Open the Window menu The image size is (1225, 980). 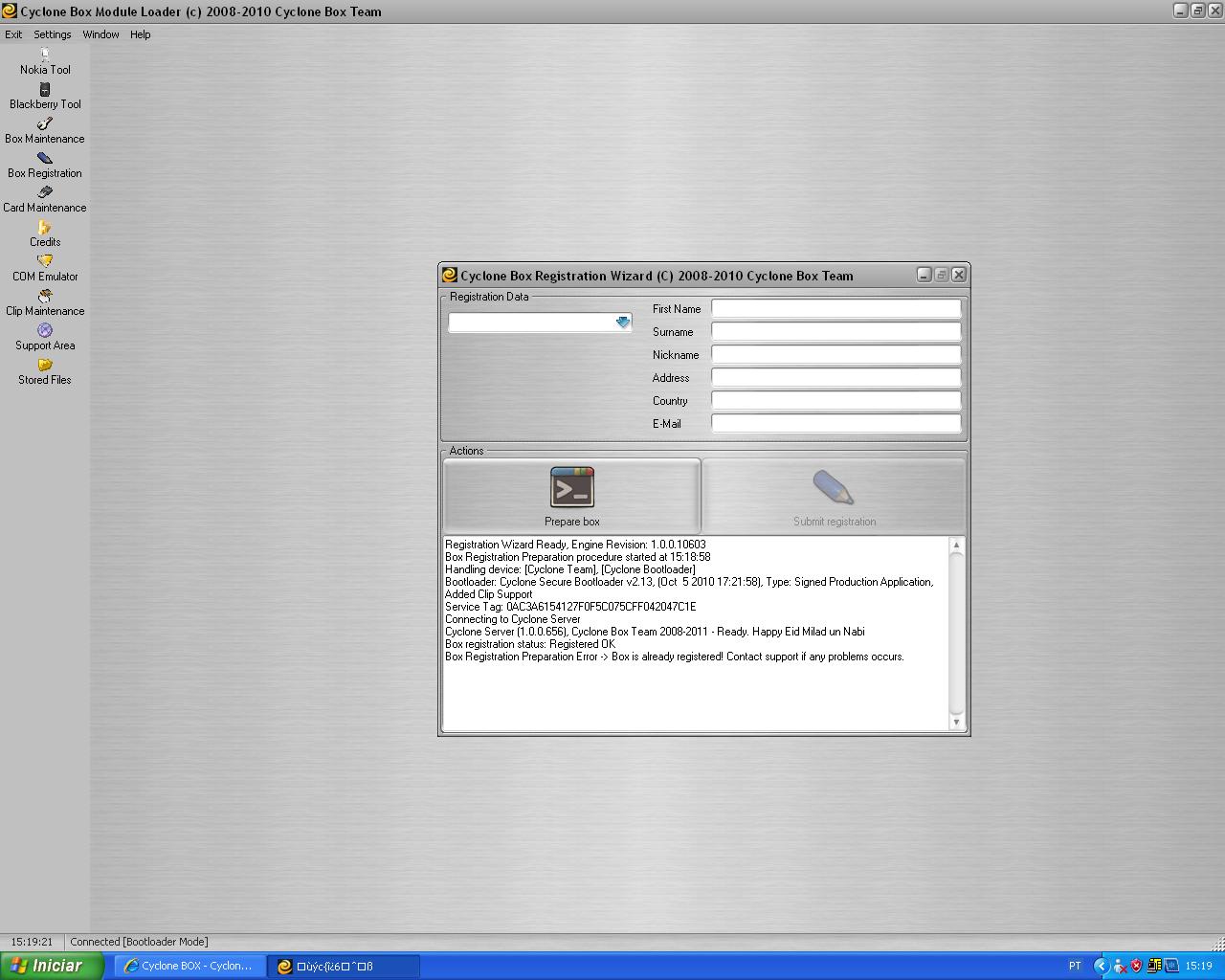tap(100, 34)
